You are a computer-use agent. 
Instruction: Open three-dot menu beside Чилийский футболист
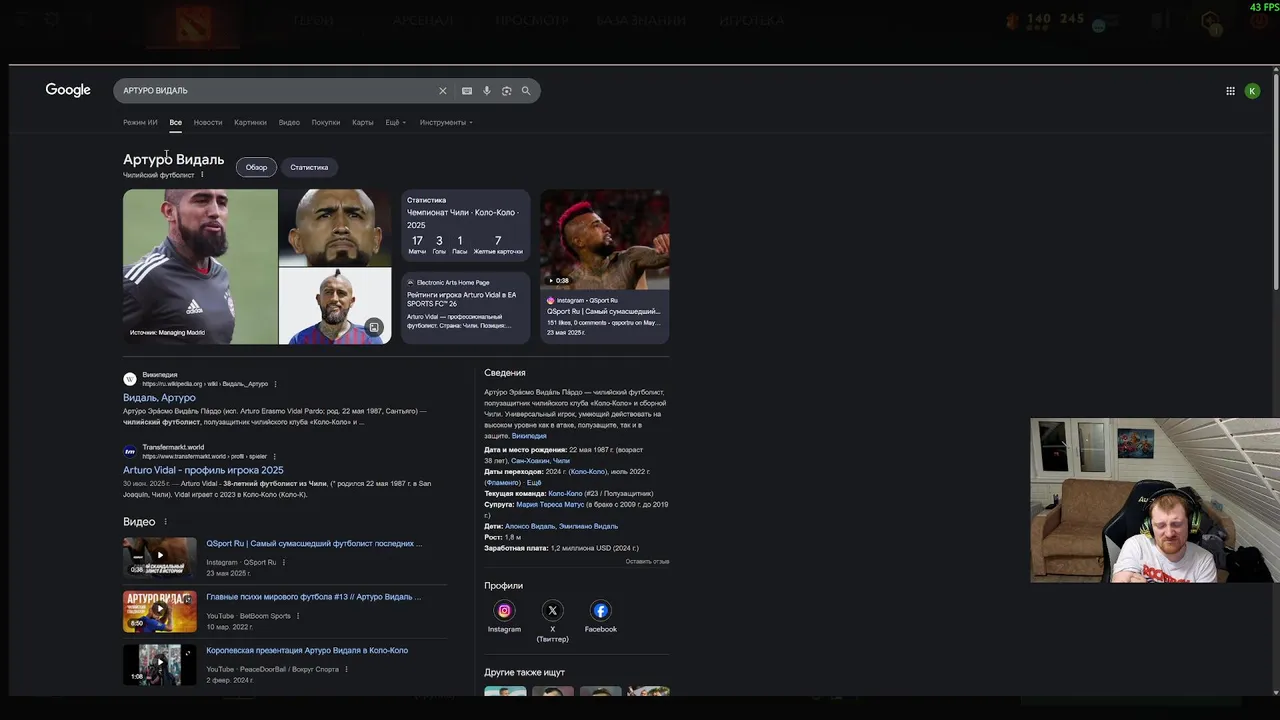(x=202, y=175)
